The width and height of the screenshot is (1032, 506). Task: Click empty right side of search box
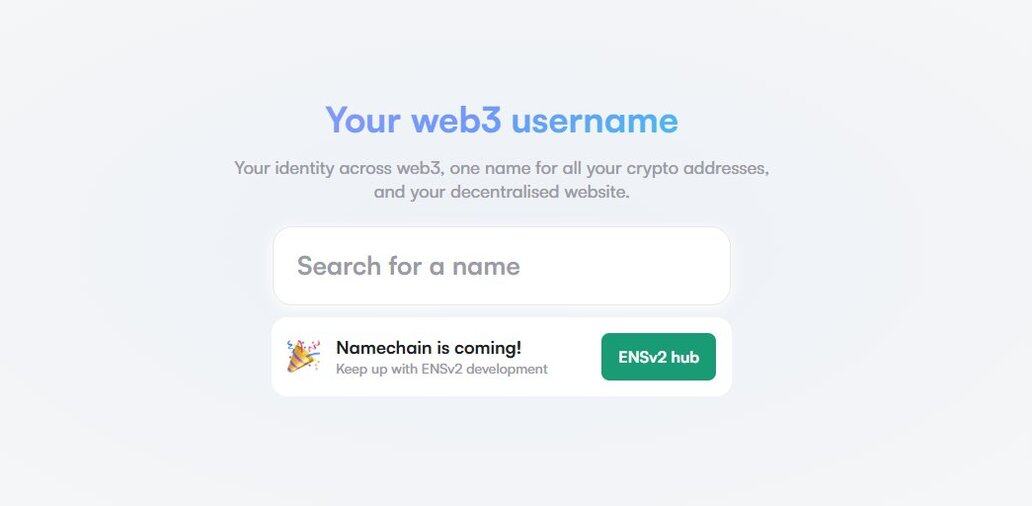[x=632, y=266]
